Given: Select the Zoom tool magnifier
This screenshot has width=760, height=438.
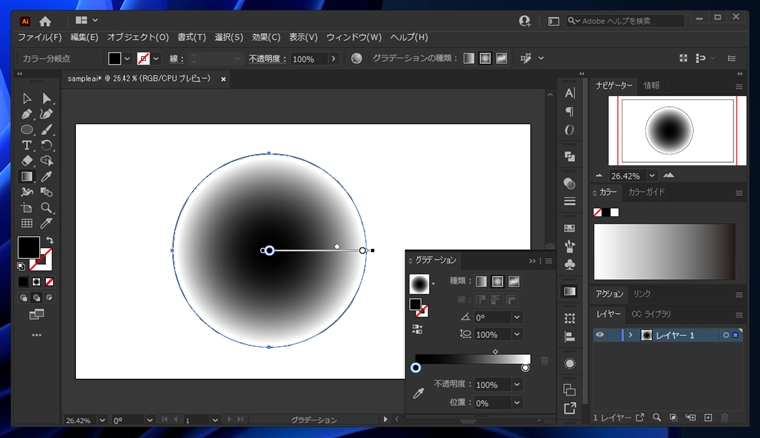Looking at the screenshot, I should 47,208.
